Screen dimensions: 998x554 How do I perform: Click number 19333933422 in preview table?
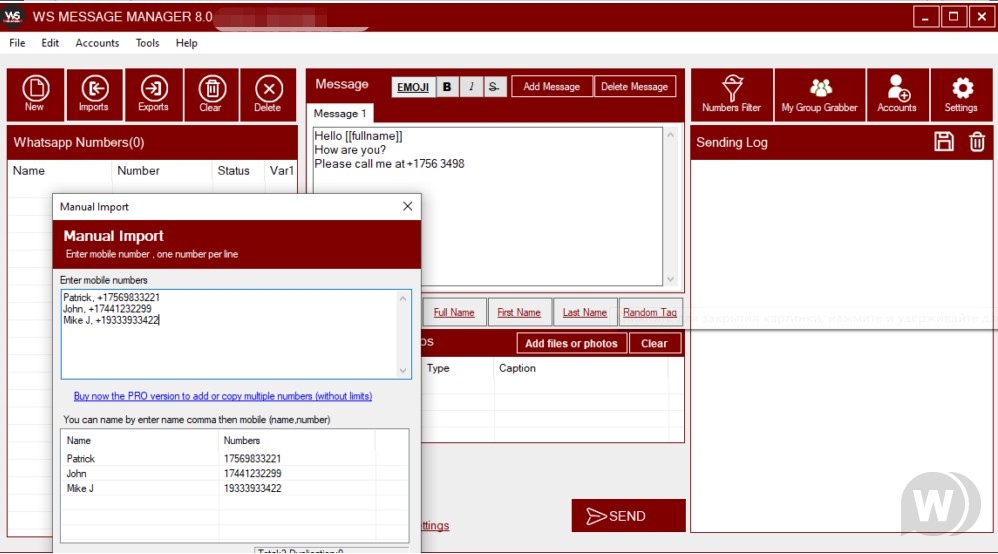click(252, 488)
